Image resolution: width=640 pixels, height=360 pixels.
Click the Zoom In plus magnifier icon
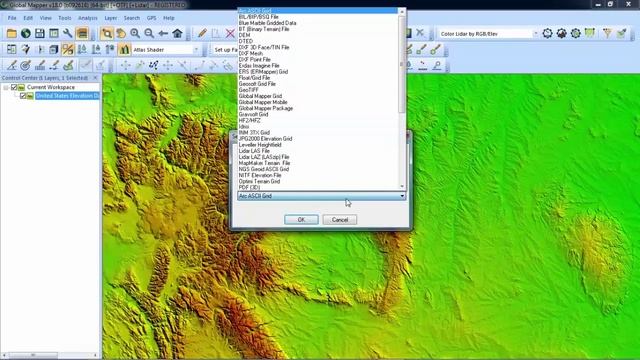pos(135,33)
